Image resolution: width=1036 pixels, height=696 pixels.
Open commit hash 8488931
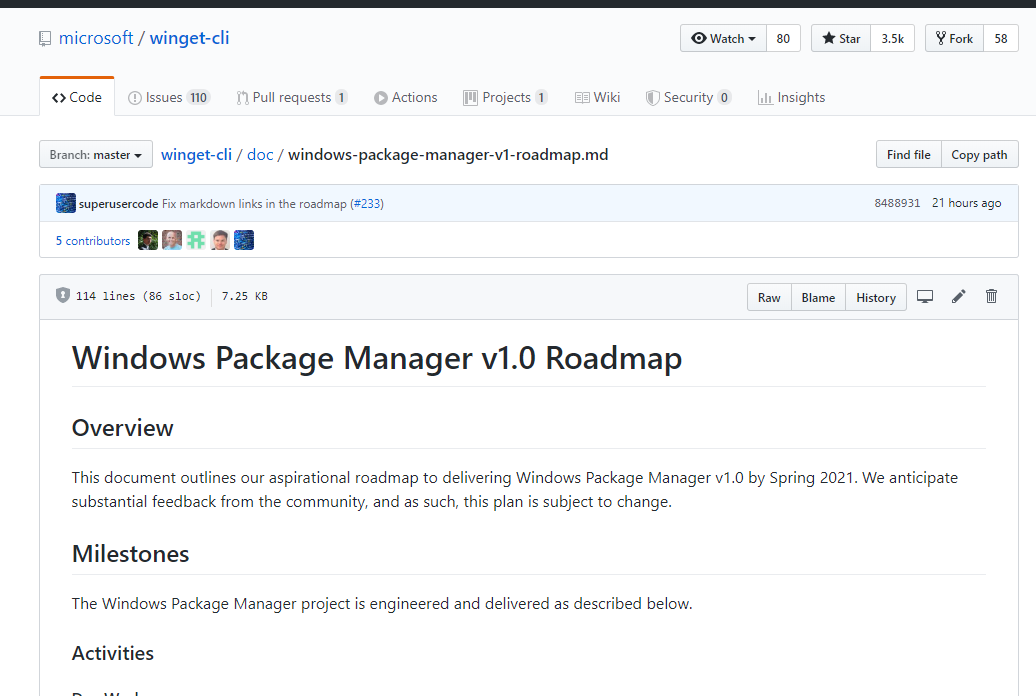pyautogui.click(x=897, y=203)
